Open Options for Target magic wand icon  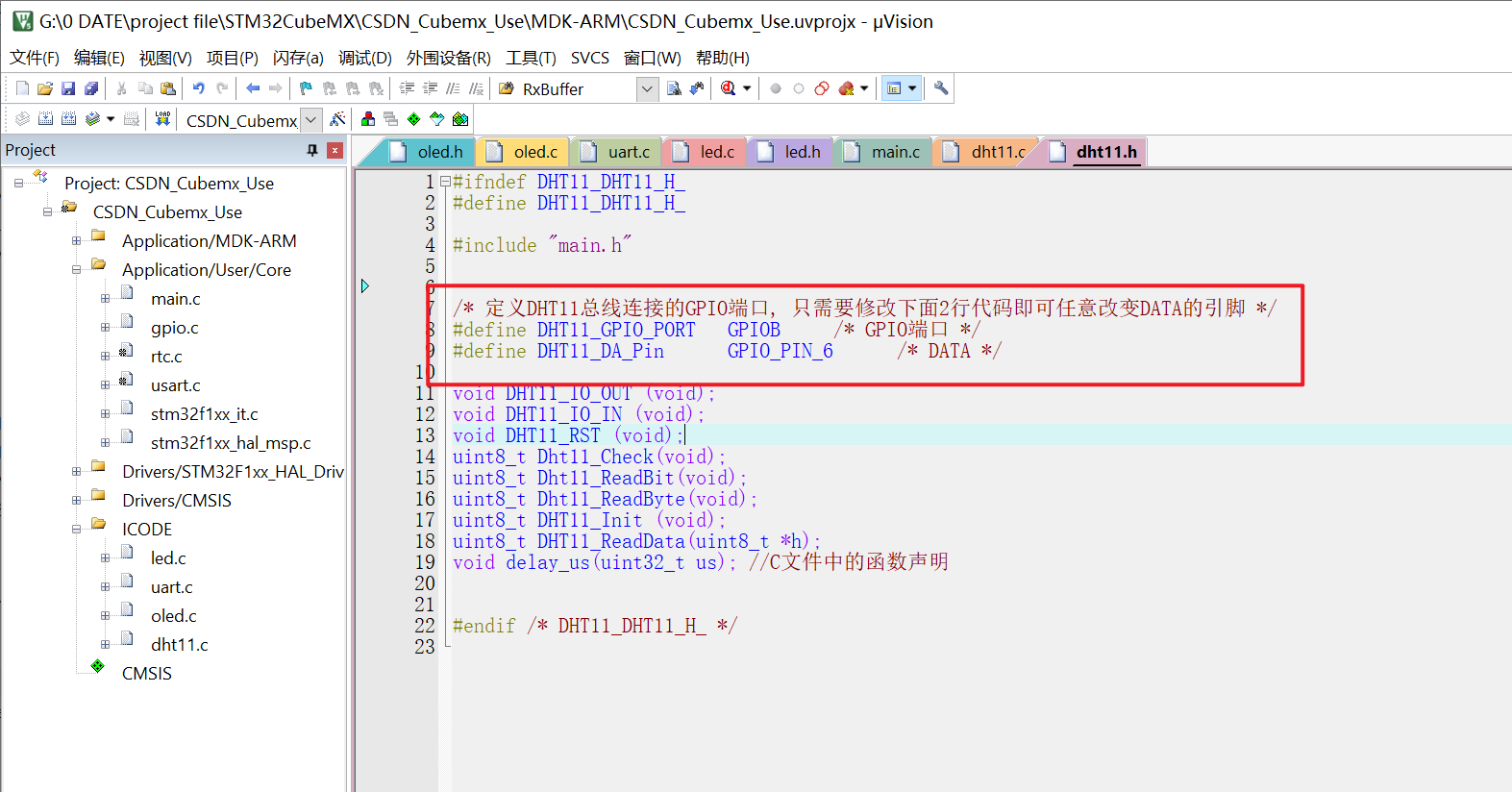tap(337, 119)
